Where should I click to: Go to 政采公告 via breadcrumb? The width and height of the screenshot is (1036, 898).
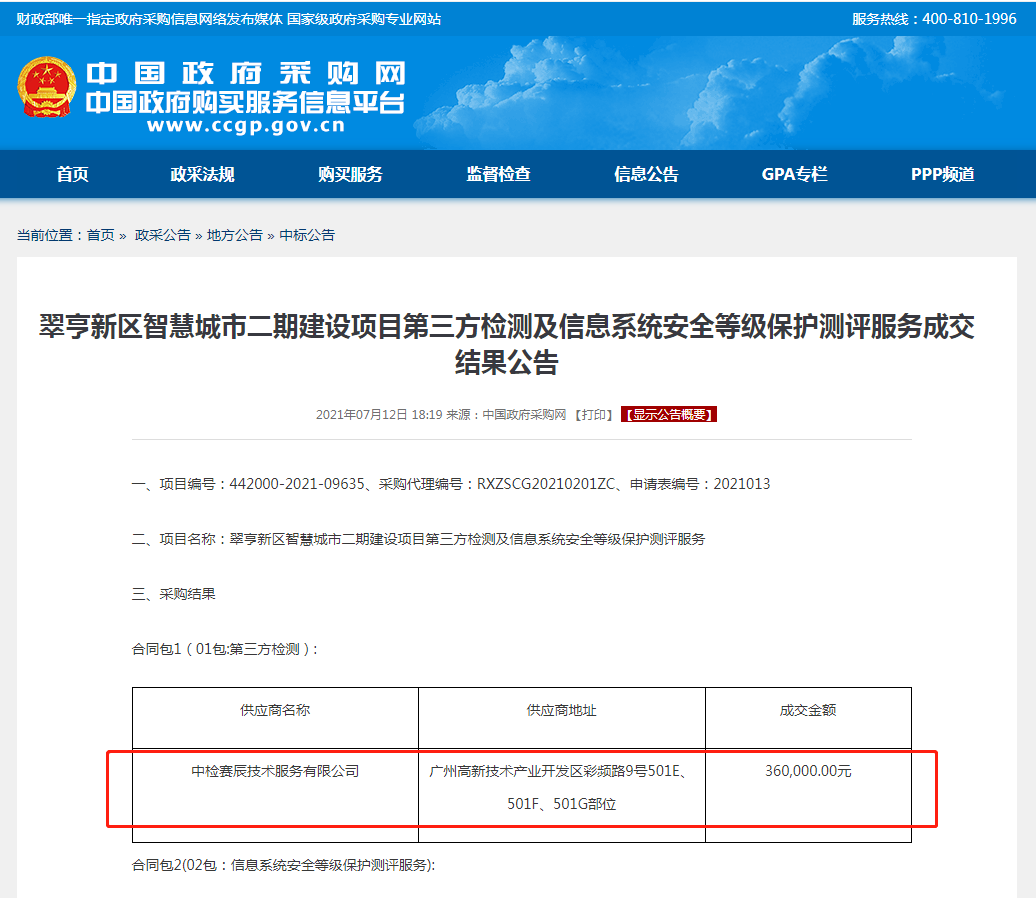[162, 235]
